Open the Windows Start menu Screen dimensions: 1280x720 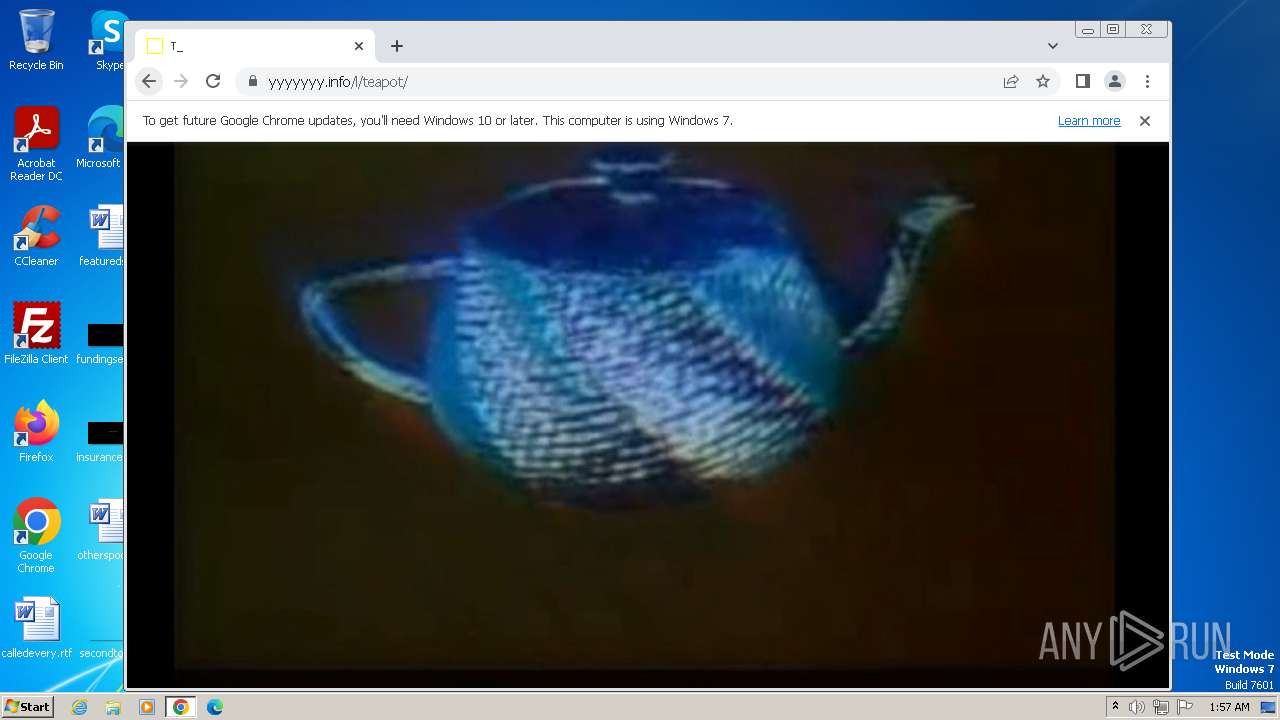tap(27, 706)
